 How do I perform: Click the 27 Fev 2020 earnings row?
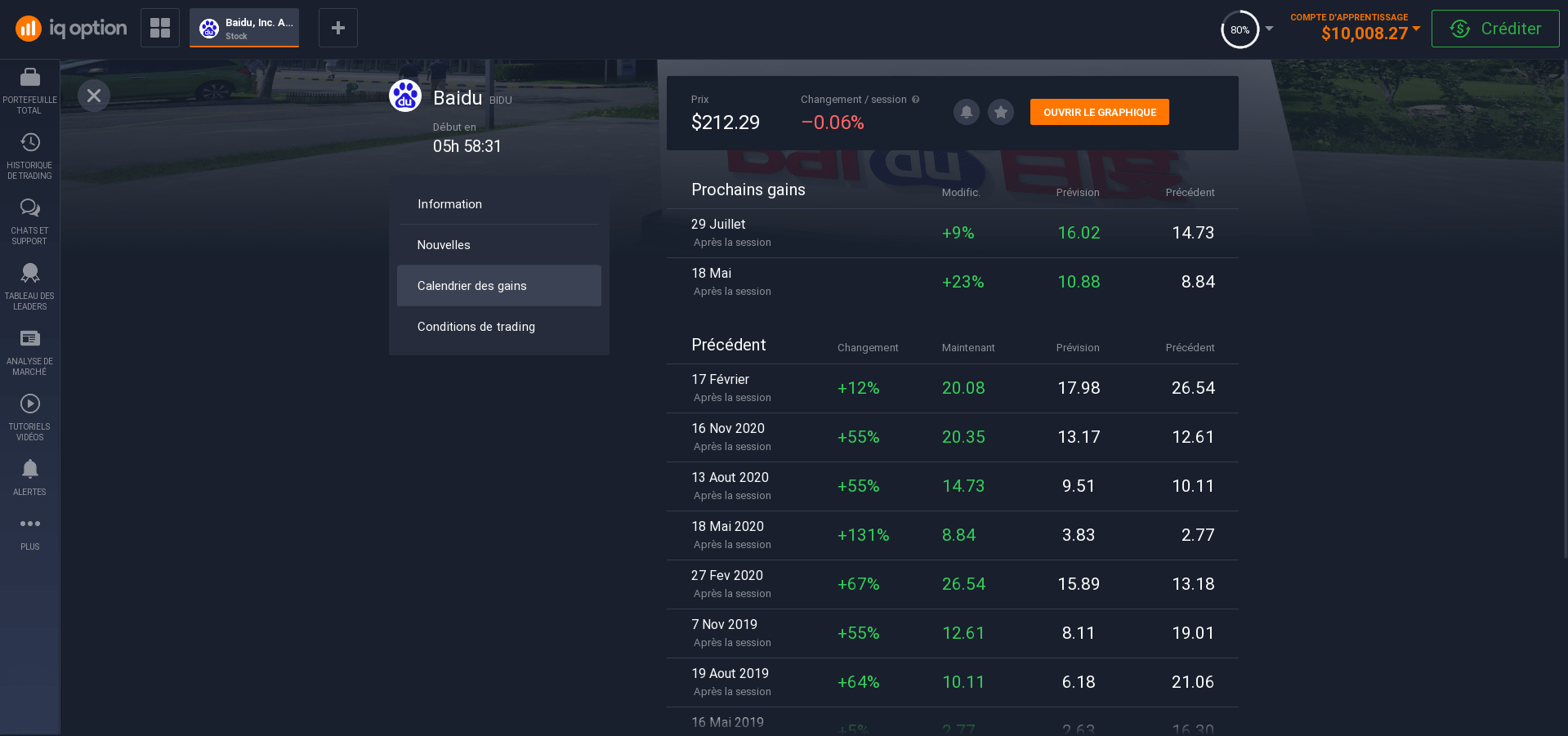point(953,584)
